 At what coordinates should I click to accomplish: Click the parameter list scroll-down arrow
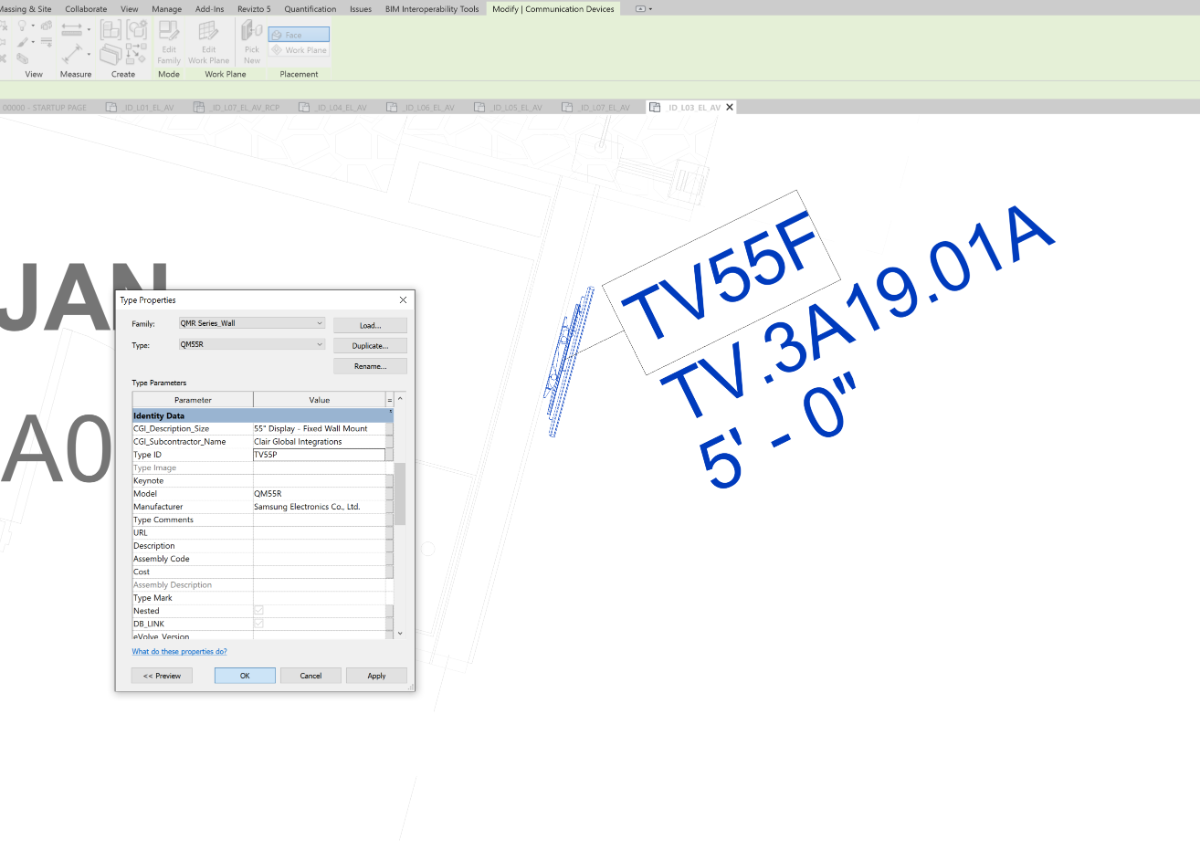pyautogui.click(x=400, y=633)
